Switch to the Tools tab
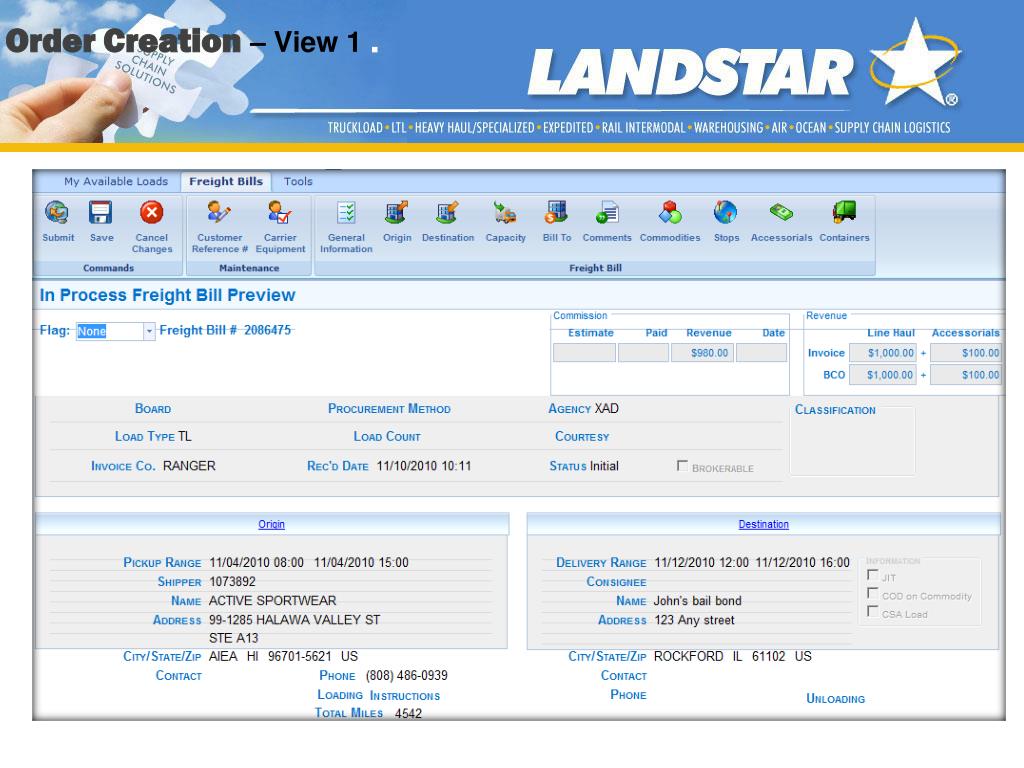The image size is (1024, 768). coord(298,182)
